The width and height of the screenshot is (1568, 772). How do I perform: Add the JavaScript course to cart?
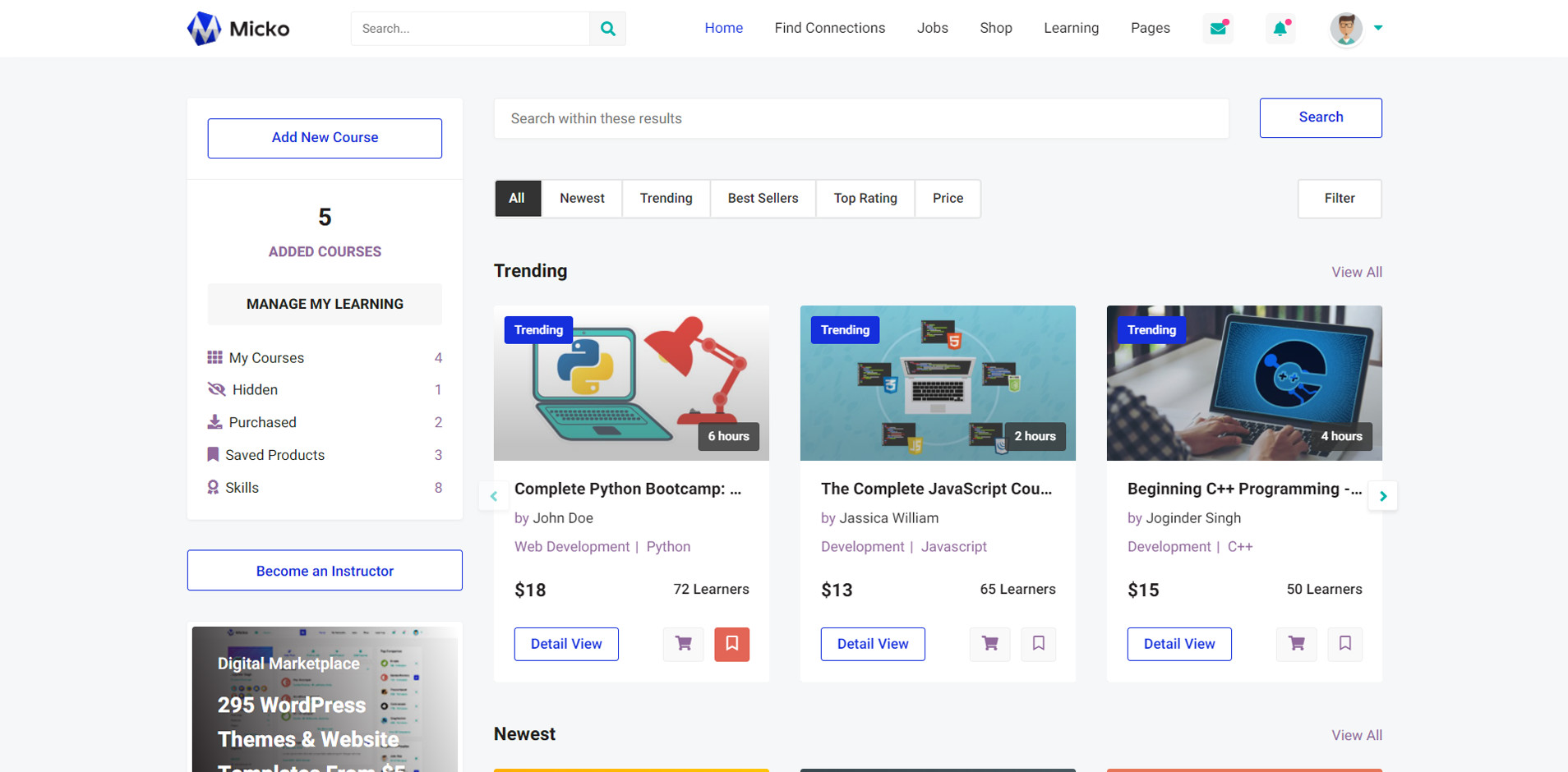pos(989,644)
